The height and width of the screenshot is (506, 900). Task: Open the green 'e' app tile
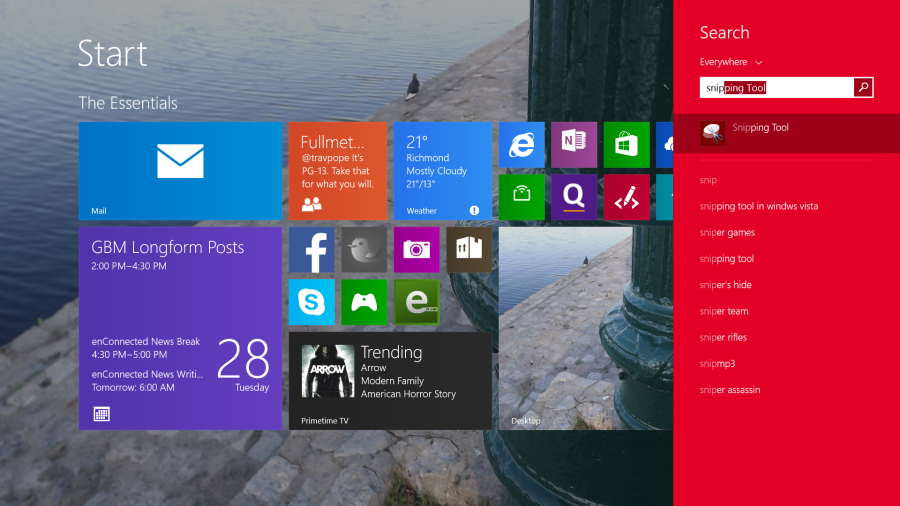(417, 302)
